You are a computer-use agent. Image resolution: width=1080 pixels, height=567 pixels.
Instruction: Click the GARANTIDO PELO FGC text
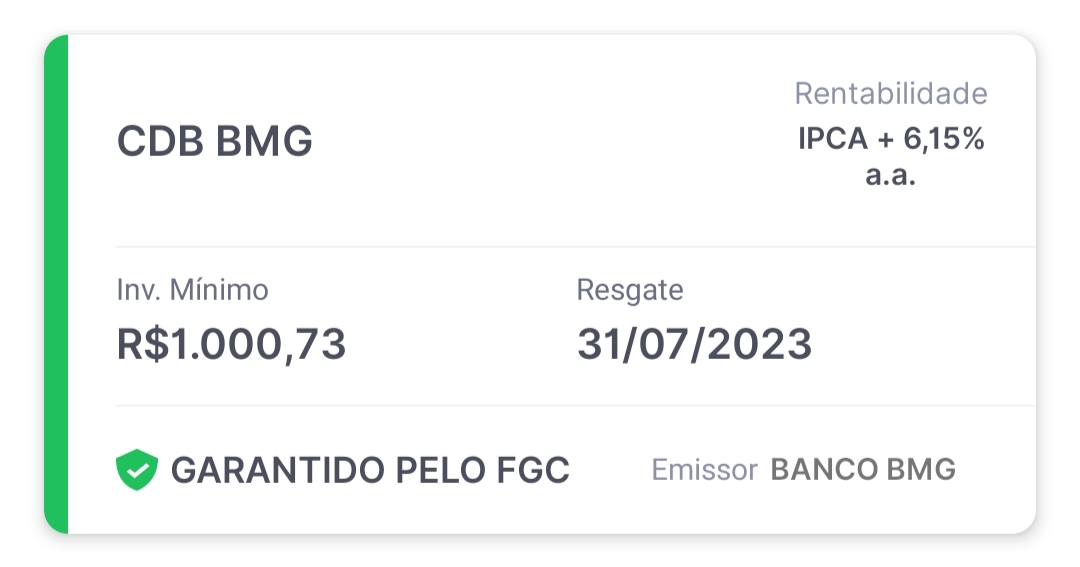click(370, 471)
